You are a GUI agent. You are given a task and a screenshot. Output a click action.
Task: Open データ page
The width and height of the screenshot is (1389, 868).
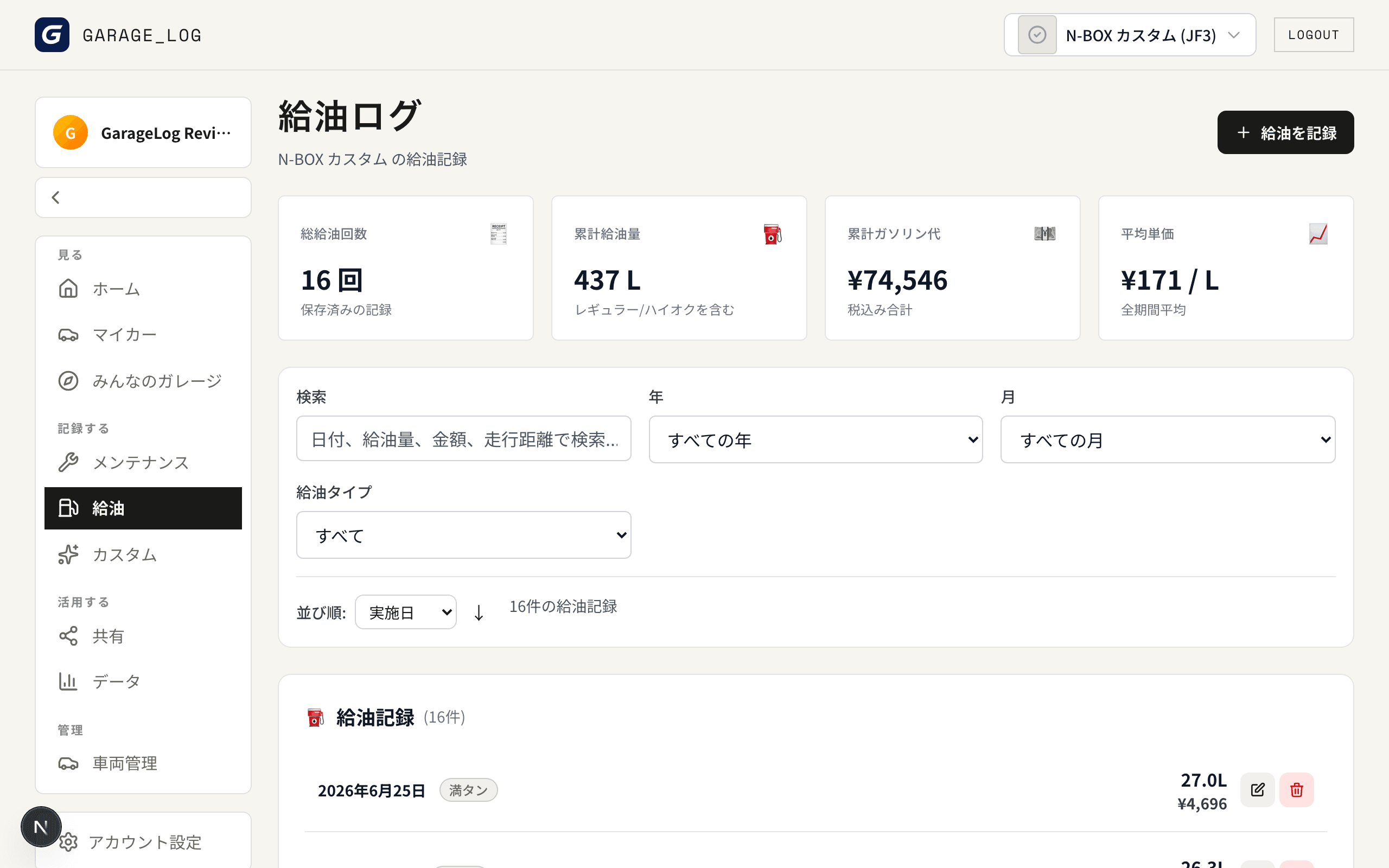click(x=143, y=681)
